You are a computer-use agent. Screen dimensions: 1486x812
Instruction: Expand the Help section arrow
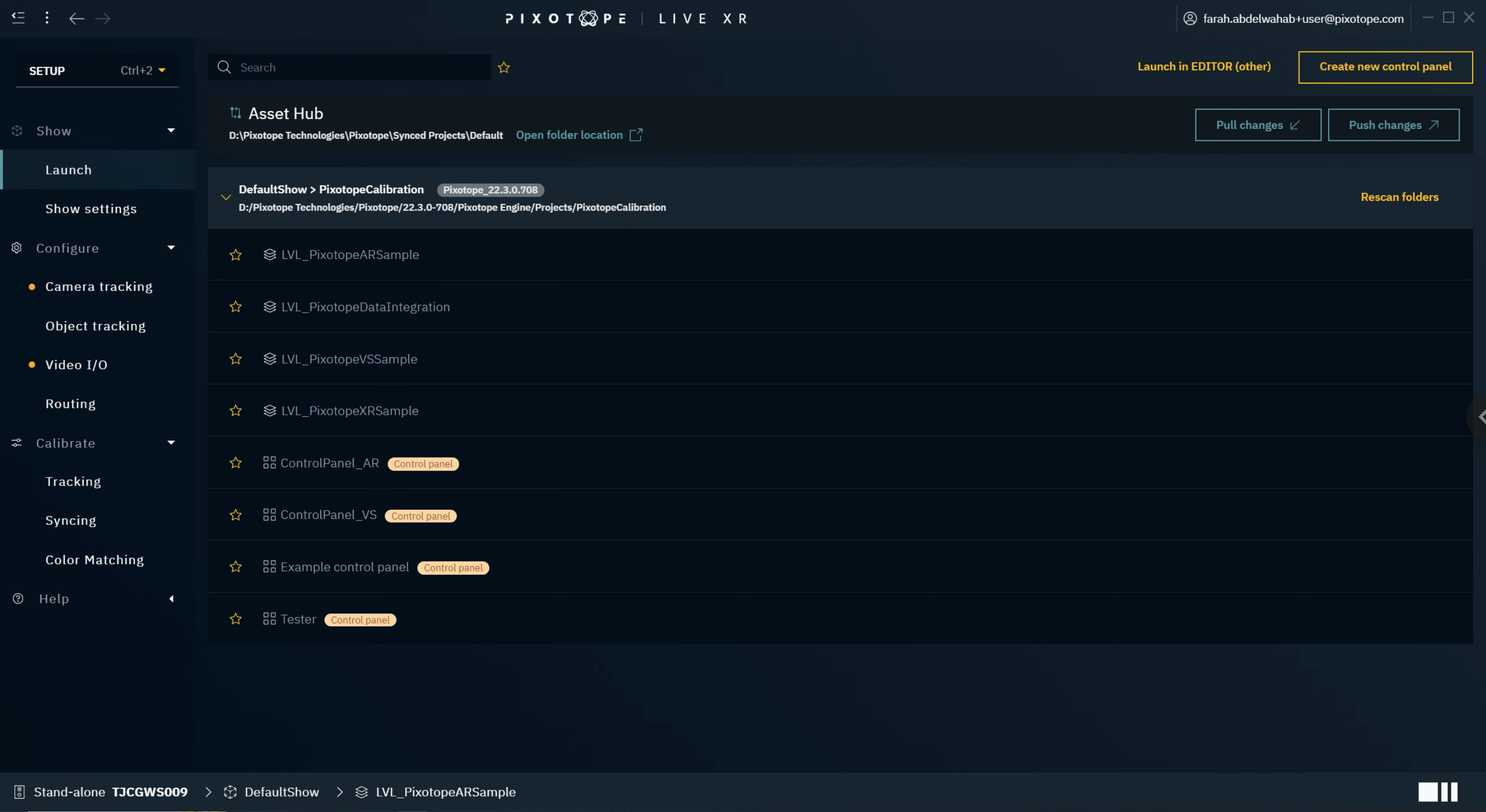point(171,598)
